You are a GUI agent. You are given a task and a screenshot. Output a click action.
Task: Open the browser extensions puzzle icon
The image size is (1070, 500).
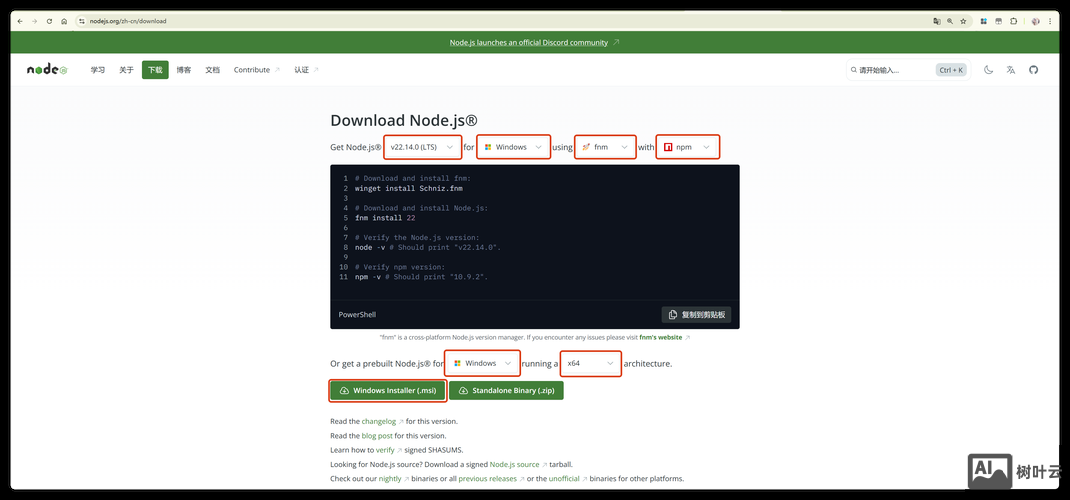point(1013,21)
